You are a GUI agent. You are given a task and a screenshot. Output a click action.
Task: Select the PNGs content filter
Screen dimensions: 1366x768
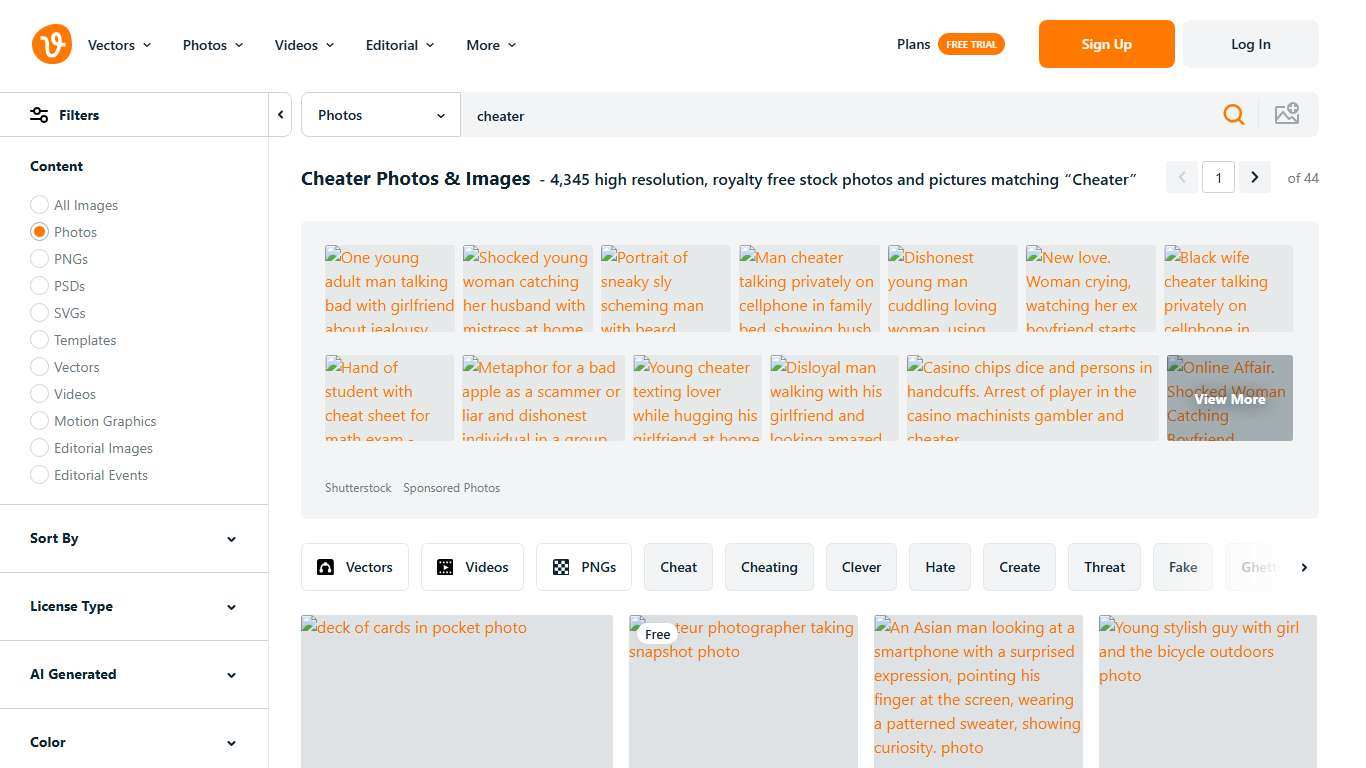coord(40,259)
